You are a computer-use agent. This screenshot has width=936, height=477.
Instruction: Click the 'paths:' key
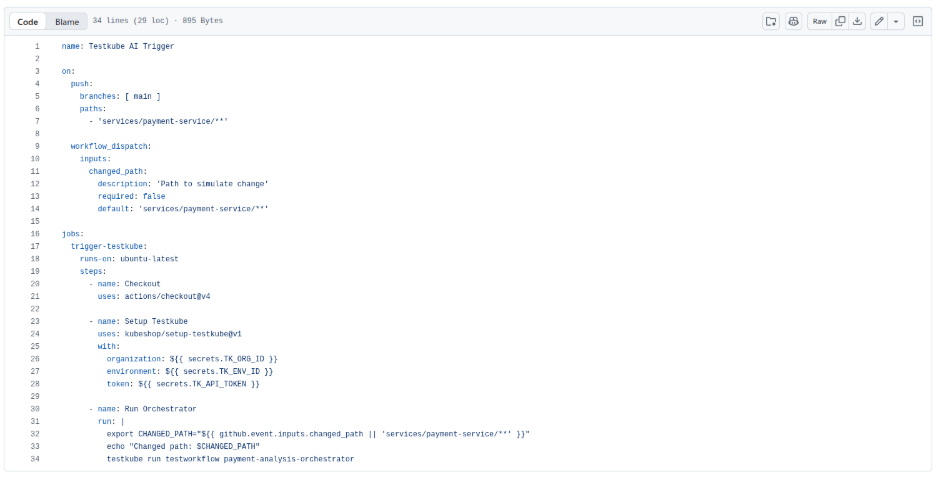click(93, 109)
